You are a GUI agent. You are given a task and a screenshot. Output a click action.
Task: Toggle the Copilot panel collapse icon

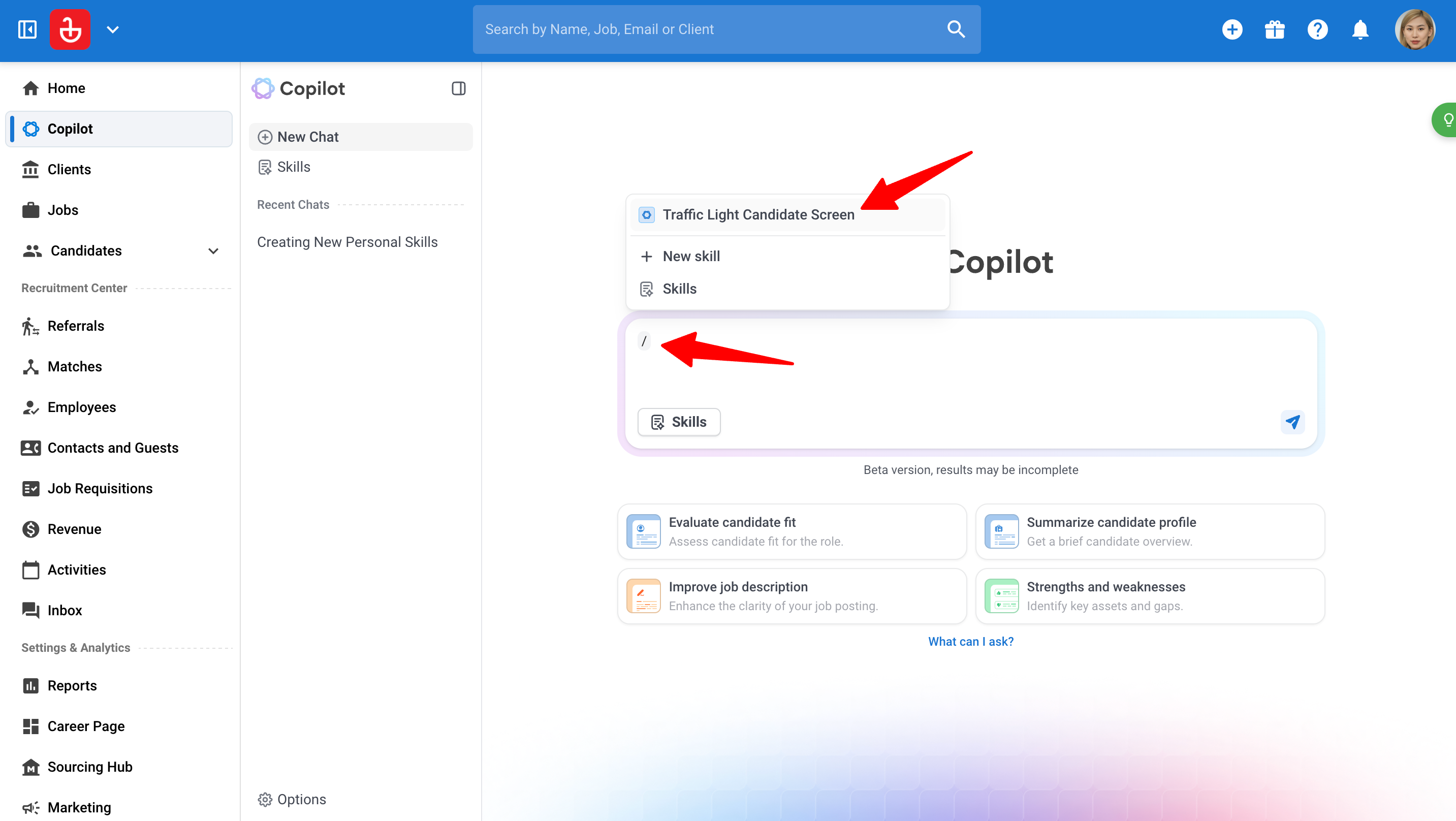(x=458, y=88)
